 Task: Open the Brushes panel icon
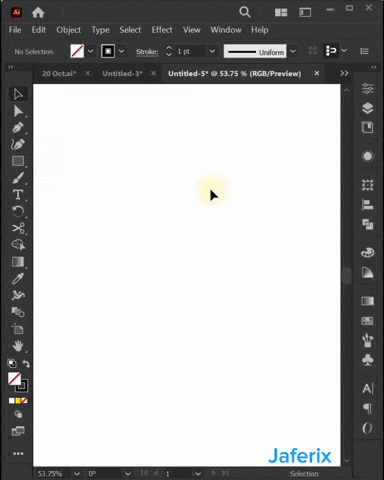click(x=368, y=340)
